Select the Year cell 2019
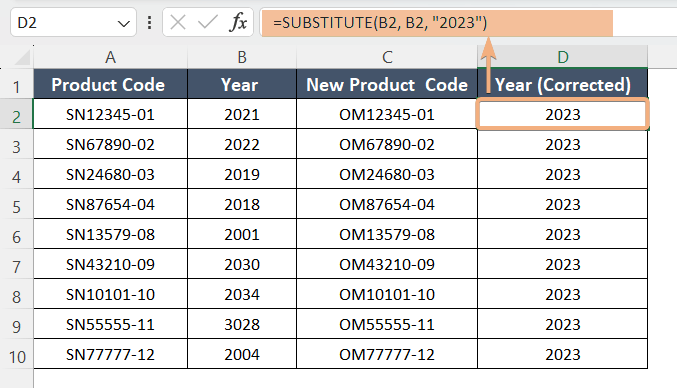The image size is (677, 388). (x=242, y=174)
